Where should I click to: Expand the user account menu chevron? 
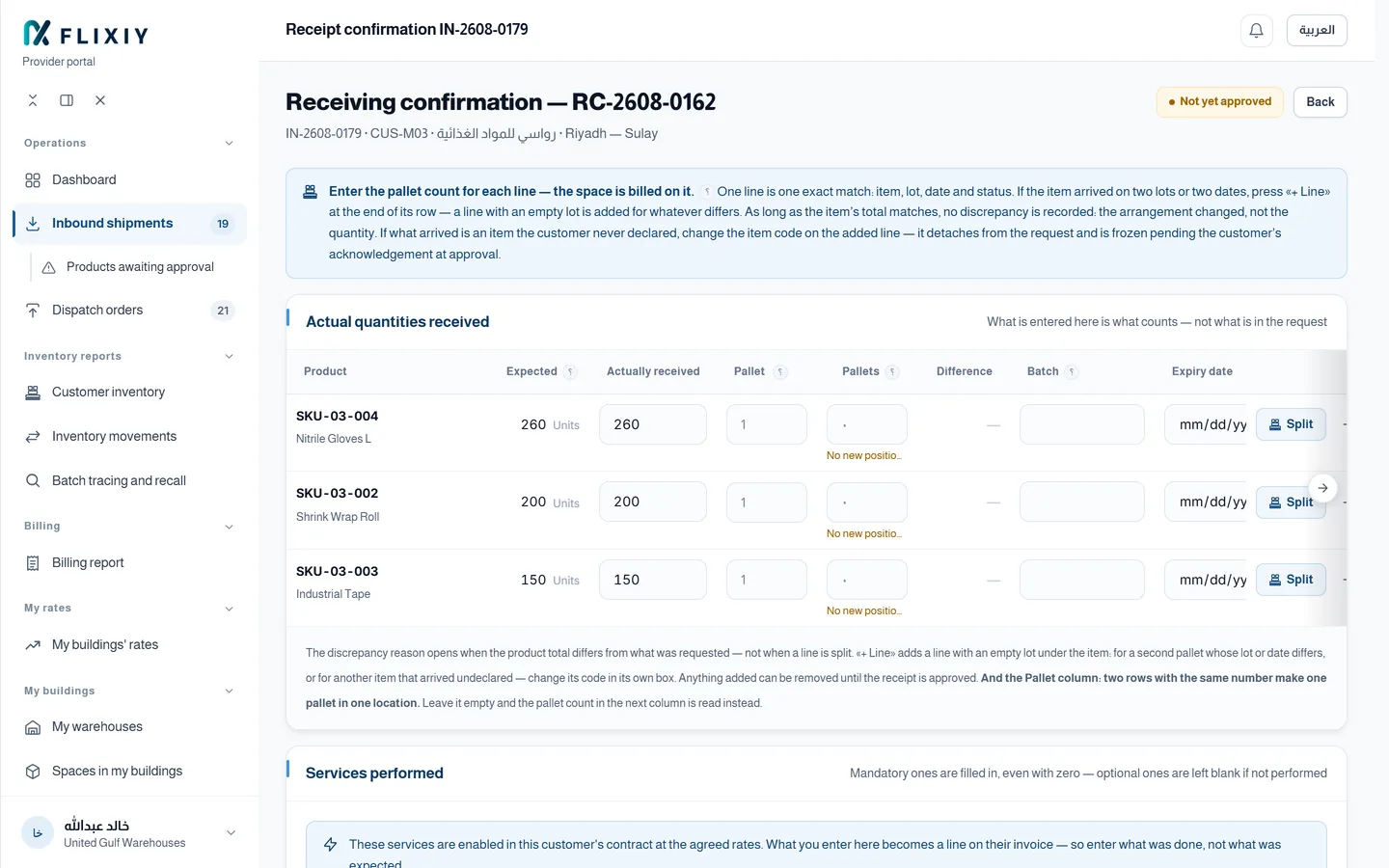pyautogui.click(x=231, y=833)
